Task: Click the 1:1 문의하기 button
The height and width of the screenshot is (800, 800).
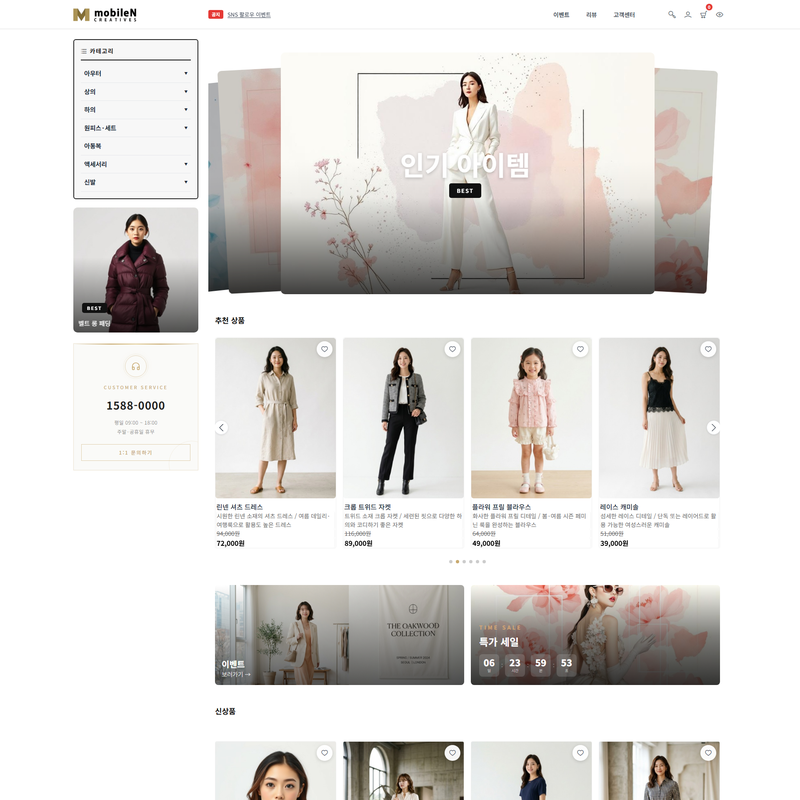Action: [x=136, y=453]
